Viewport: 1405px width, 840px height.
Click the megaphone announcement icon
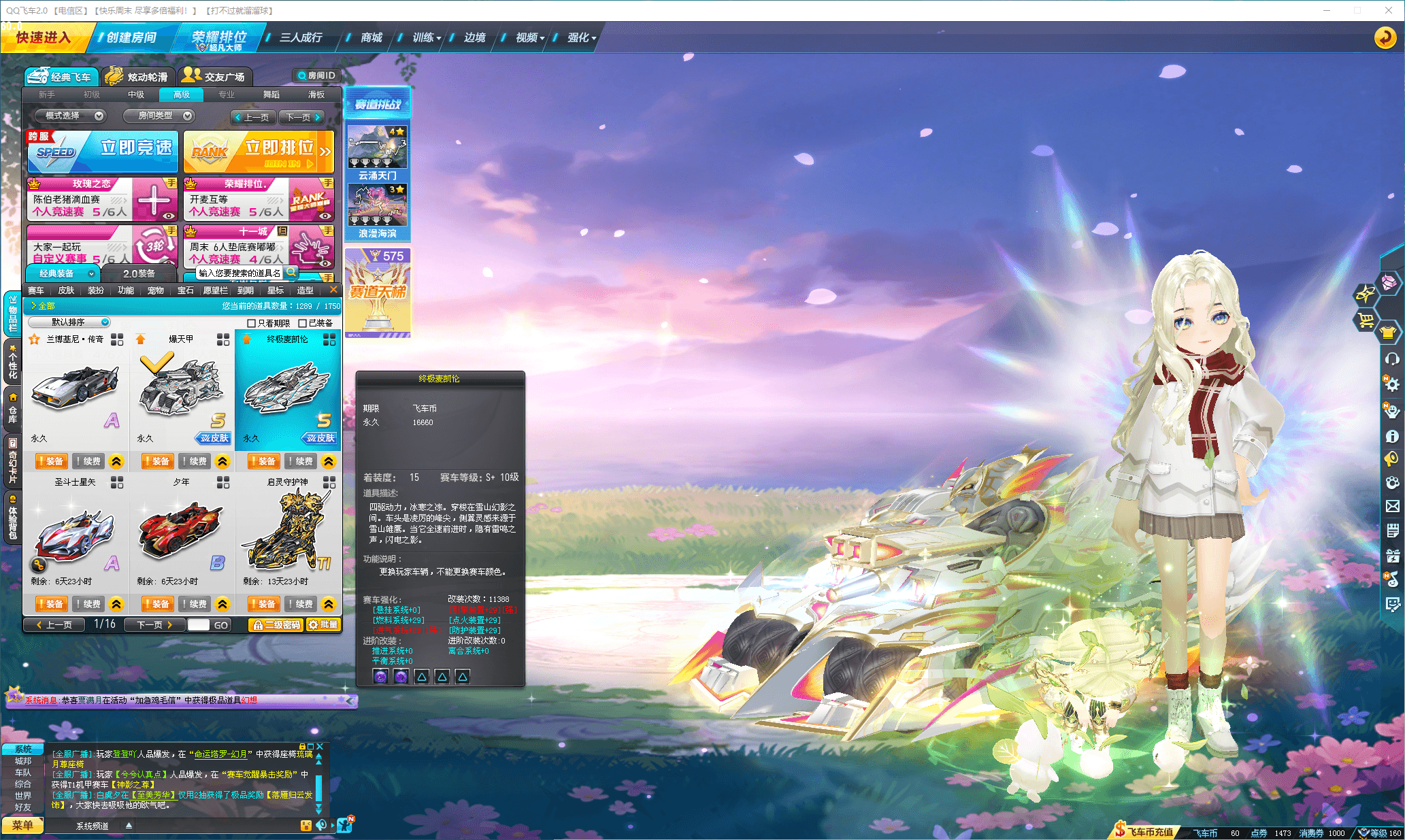[1391, 459]
